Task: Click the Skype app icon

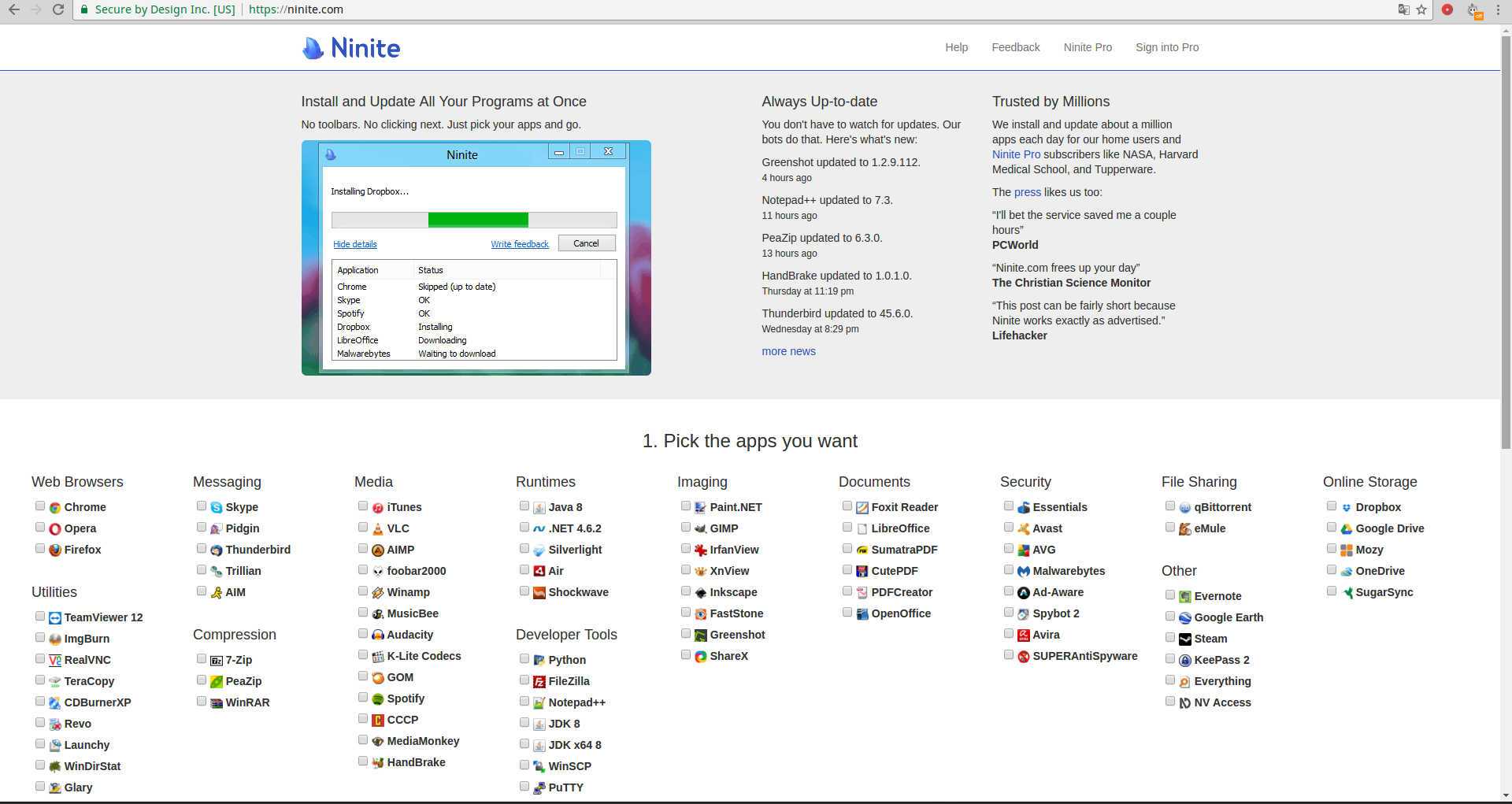Action: [x=217, y=508]
